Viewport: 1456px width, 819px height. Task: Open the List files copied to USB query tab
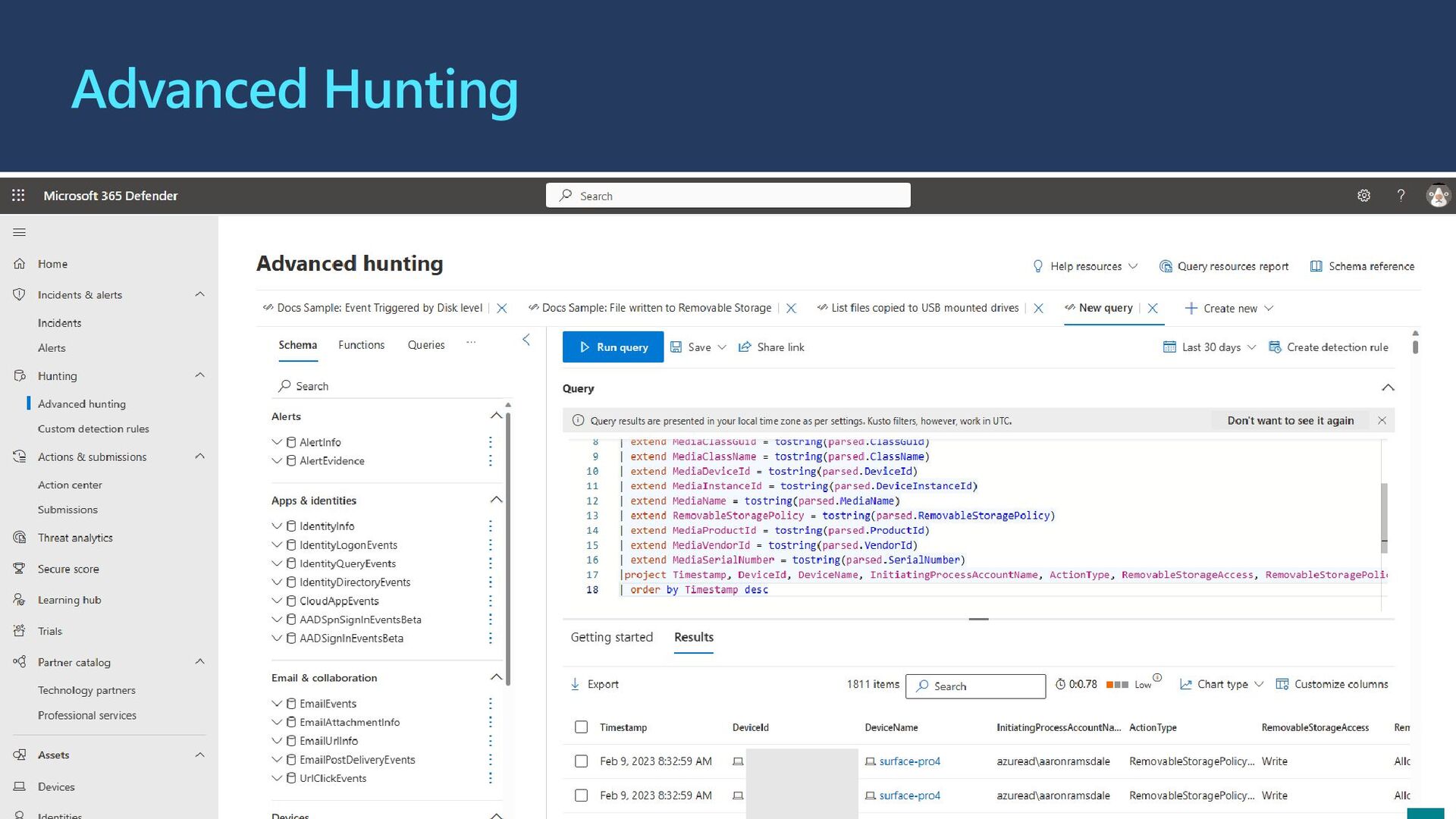tap(924, 308)
